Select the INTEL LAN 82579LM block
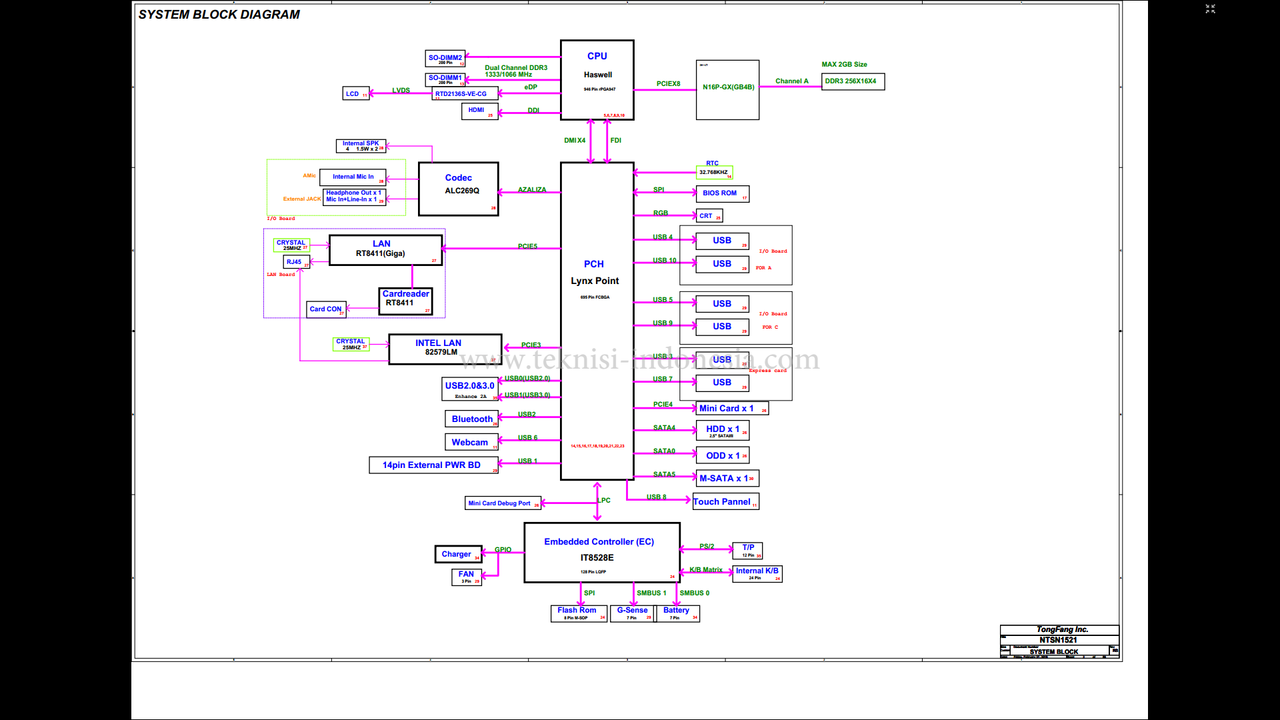 [445, 349]
